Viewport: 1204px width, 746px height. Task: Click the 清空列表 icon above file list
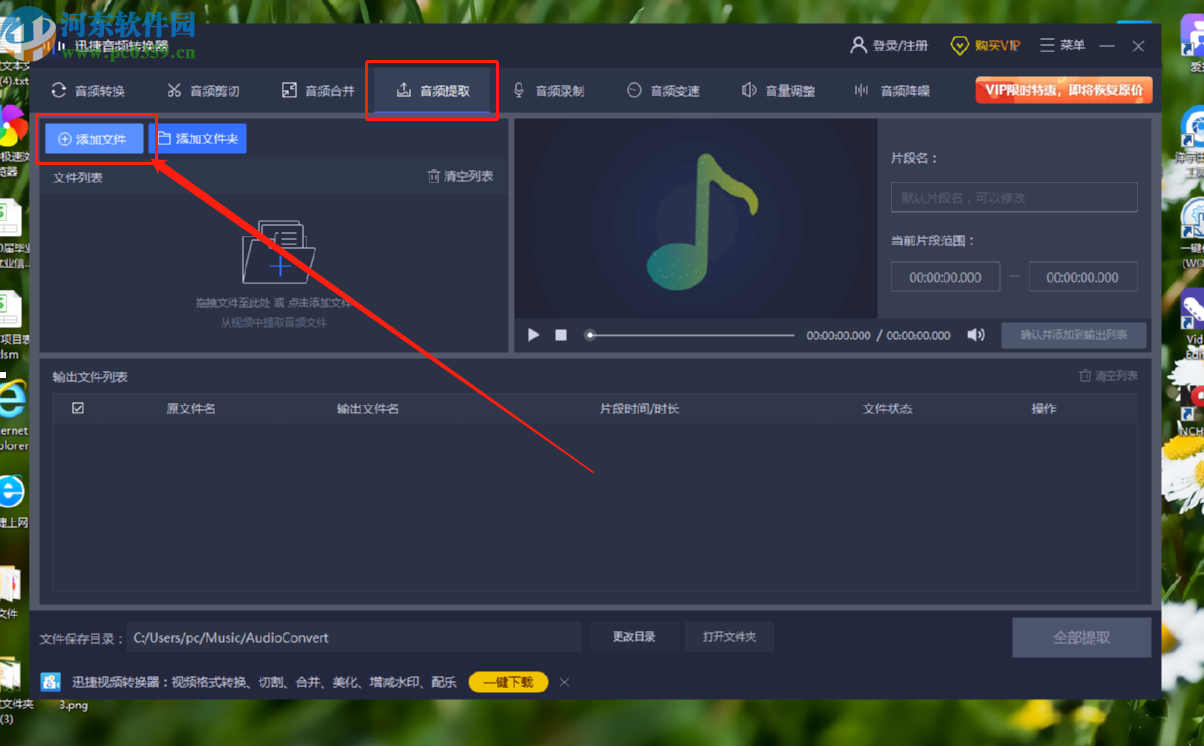(x=460, y=176)
